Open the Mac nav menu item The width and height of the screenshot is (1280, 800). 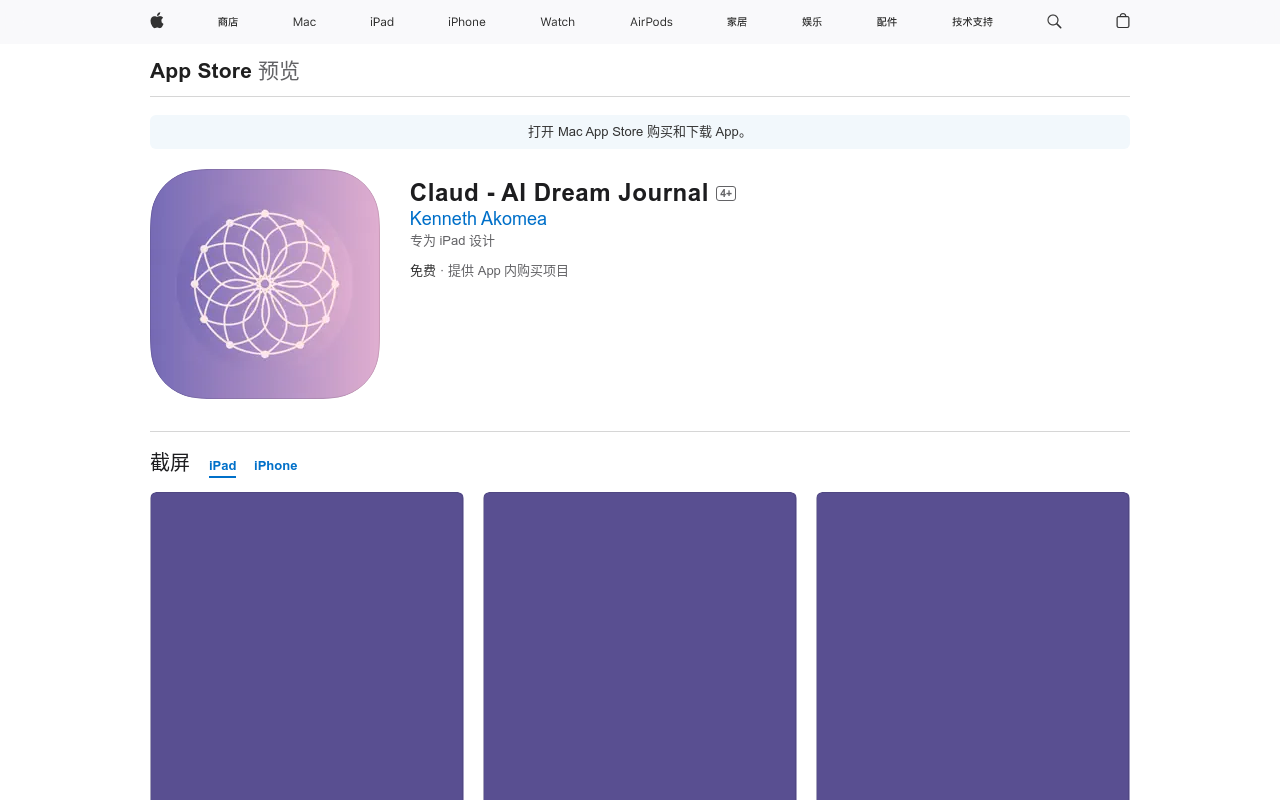point(304,22)
